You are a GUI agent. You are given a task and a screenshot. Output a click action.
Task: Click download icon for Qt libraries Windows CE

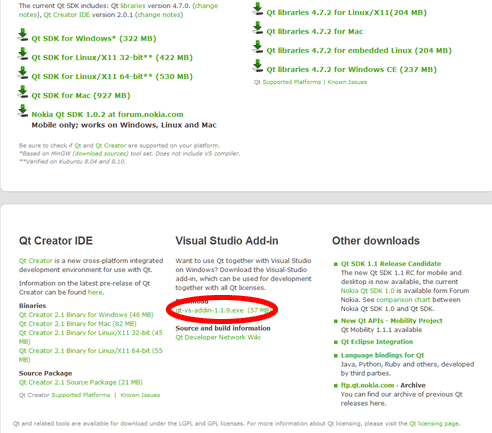click(x=258, y=66)
